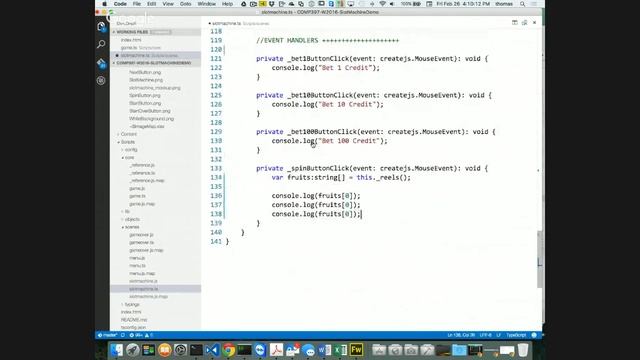Open WhiteBackground.png in the explorer
640x360 pixels.
[x=151, y=119]
